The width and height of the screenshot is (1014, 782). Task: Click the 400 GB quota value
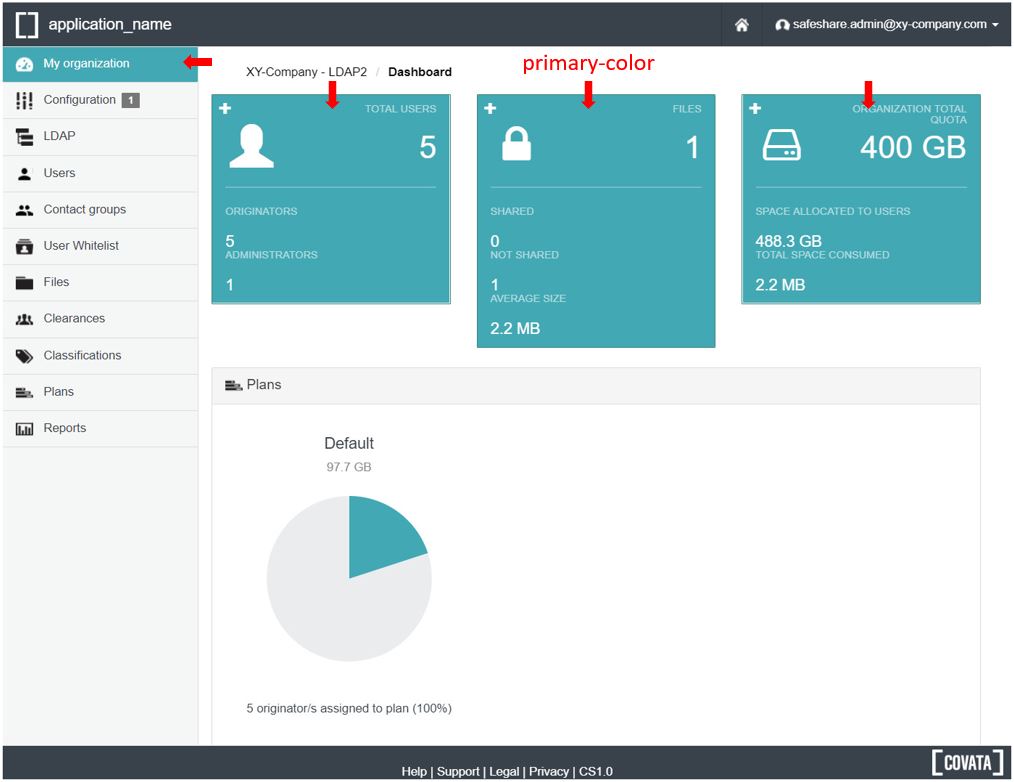pos(912,147)
